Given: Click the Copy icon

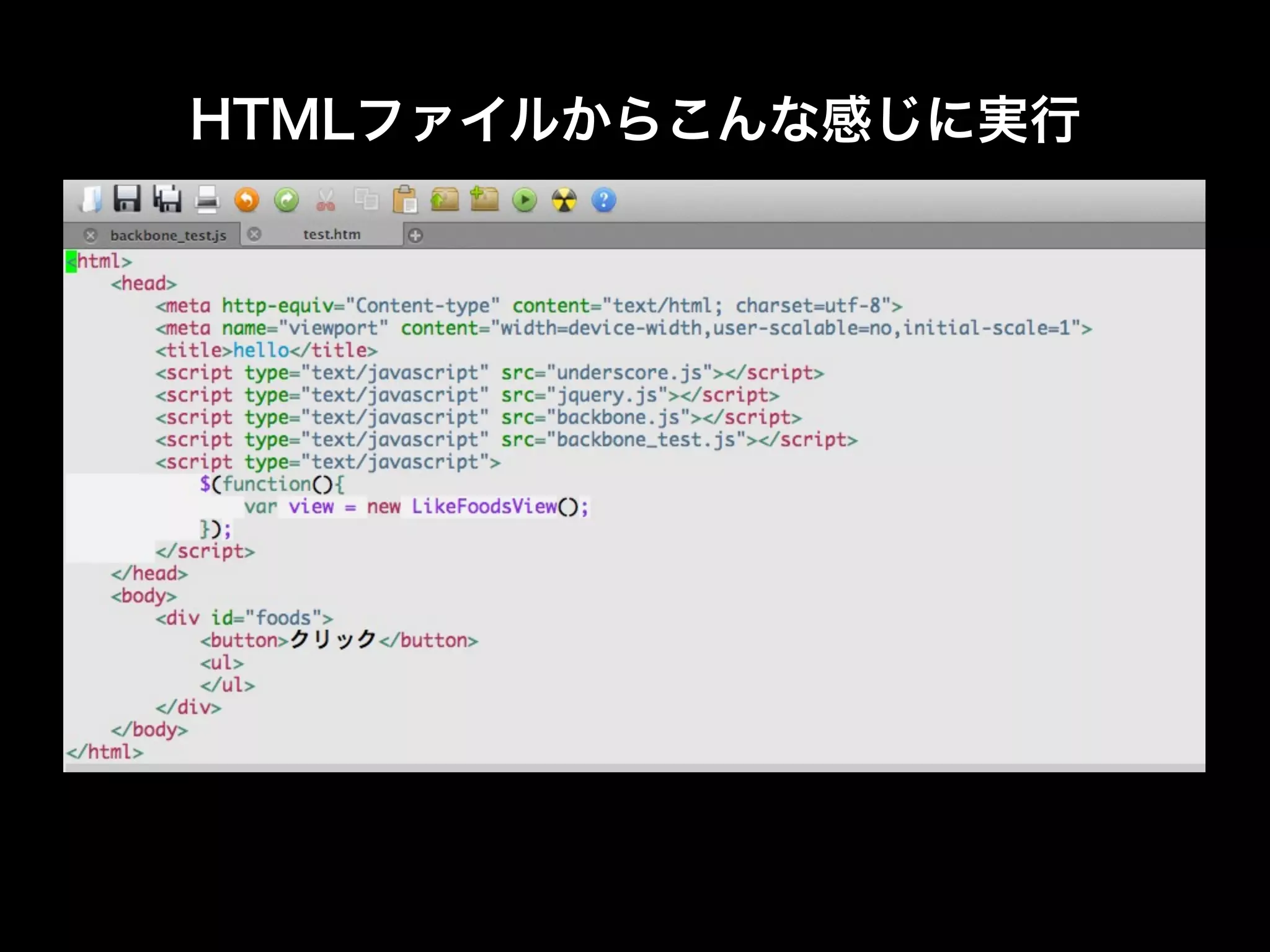Looking at the screenshot, I should [x=366, y=199].
